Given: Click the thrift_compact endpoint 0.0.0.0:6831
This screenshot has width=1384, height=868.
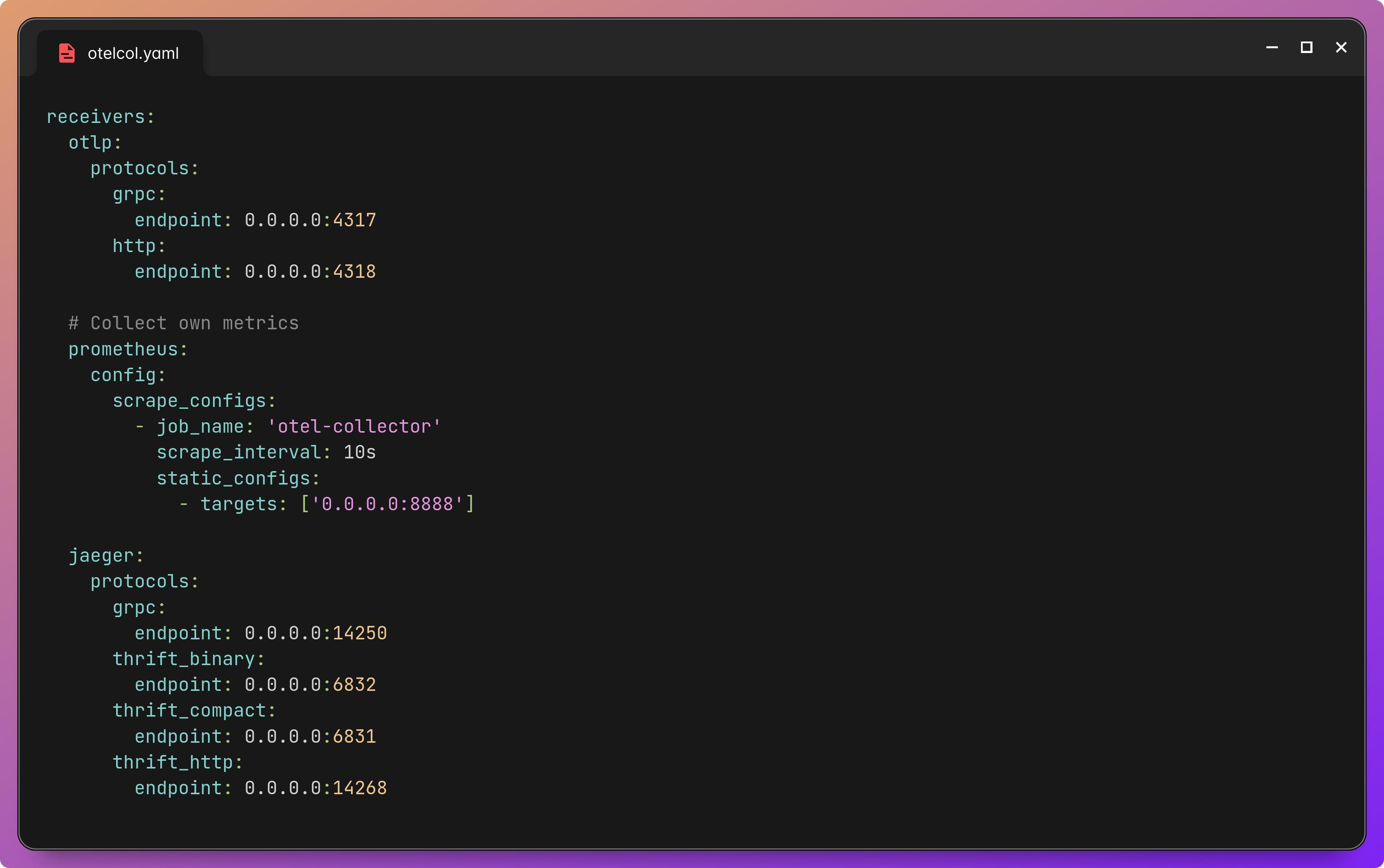Looking at the screenshot, I should pyautogui.click(x=309, y=736).
